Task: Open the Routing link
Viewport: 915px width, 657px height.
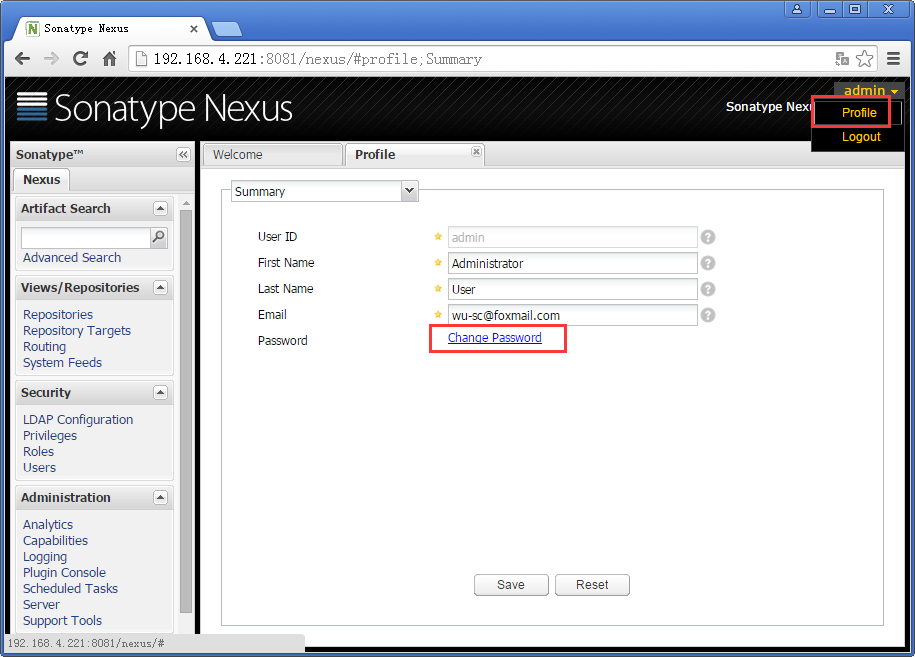Action: pyautogui.click(x=44, y=347)
